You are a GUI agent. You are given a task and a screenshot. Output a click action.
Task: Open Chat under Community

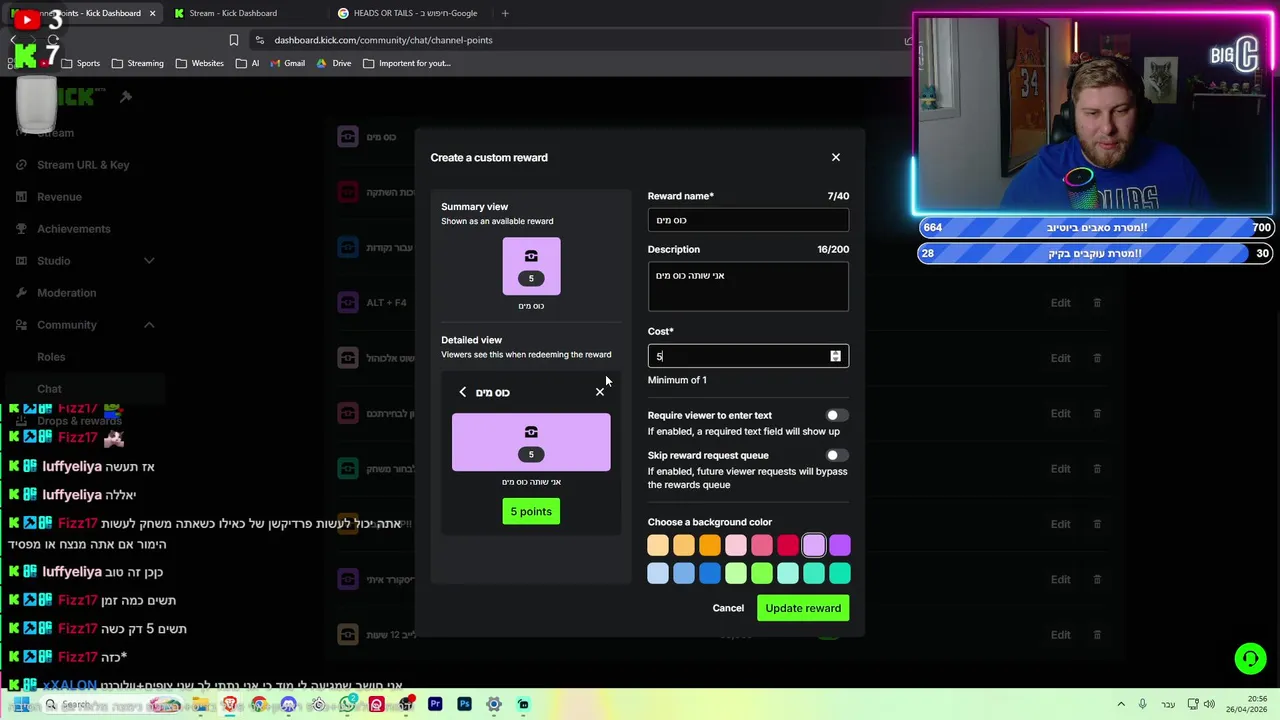click(x=49, y=389)
